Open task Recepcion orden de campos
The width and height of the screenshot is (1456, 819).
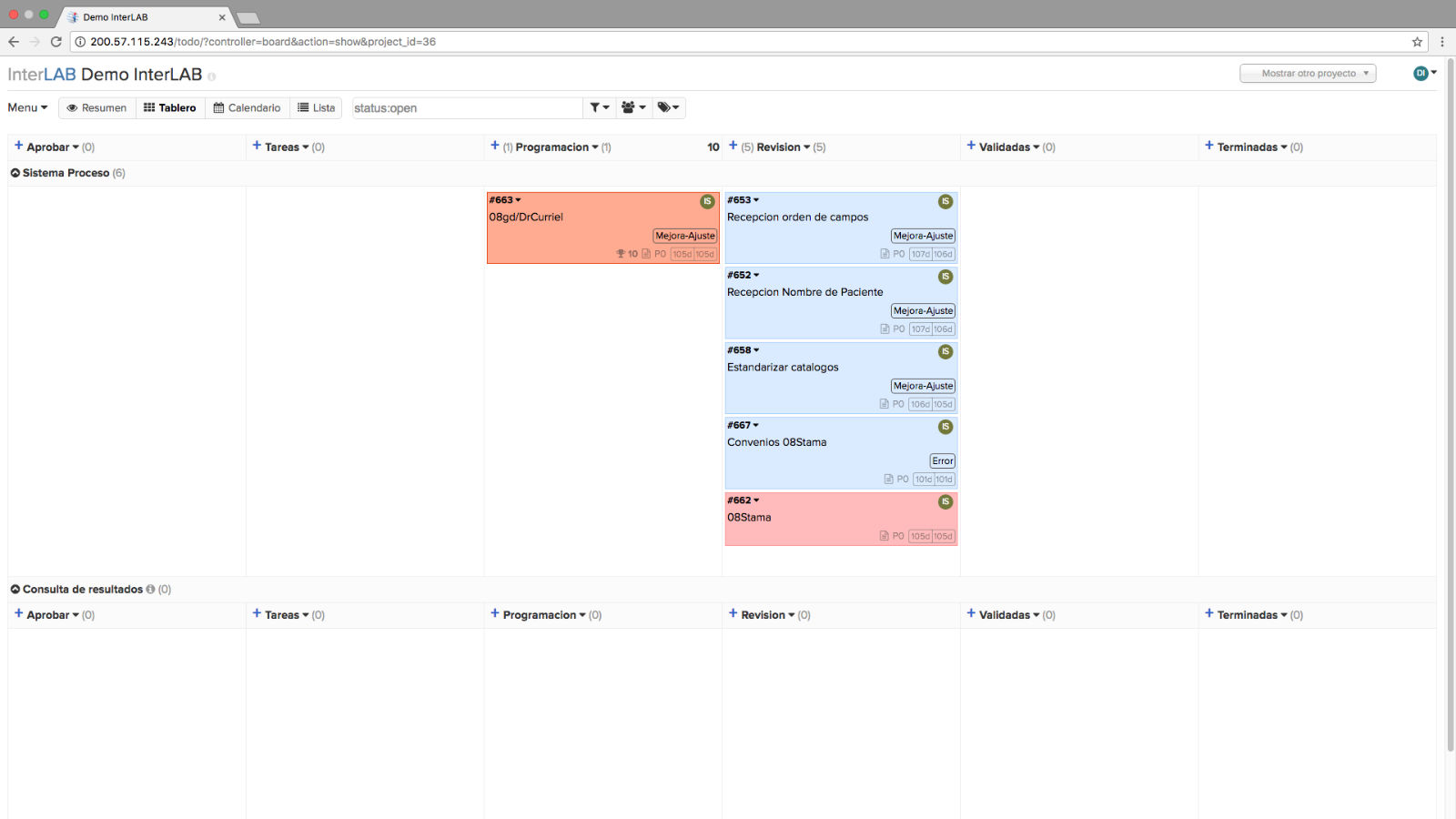tap(797, 217)
